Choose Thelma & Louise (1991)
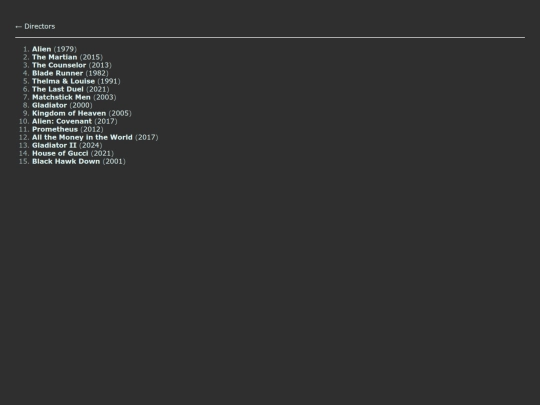This screenshot has height=405, width=540. [76, 81]
